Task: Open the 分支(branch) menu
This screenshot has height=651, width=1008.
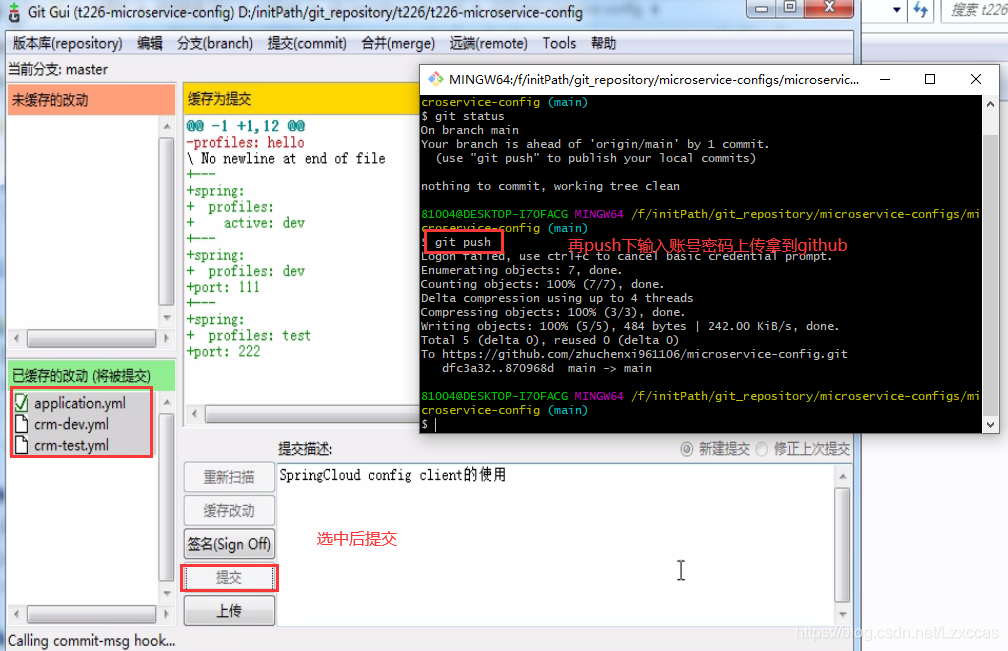Action: [214, 43]
